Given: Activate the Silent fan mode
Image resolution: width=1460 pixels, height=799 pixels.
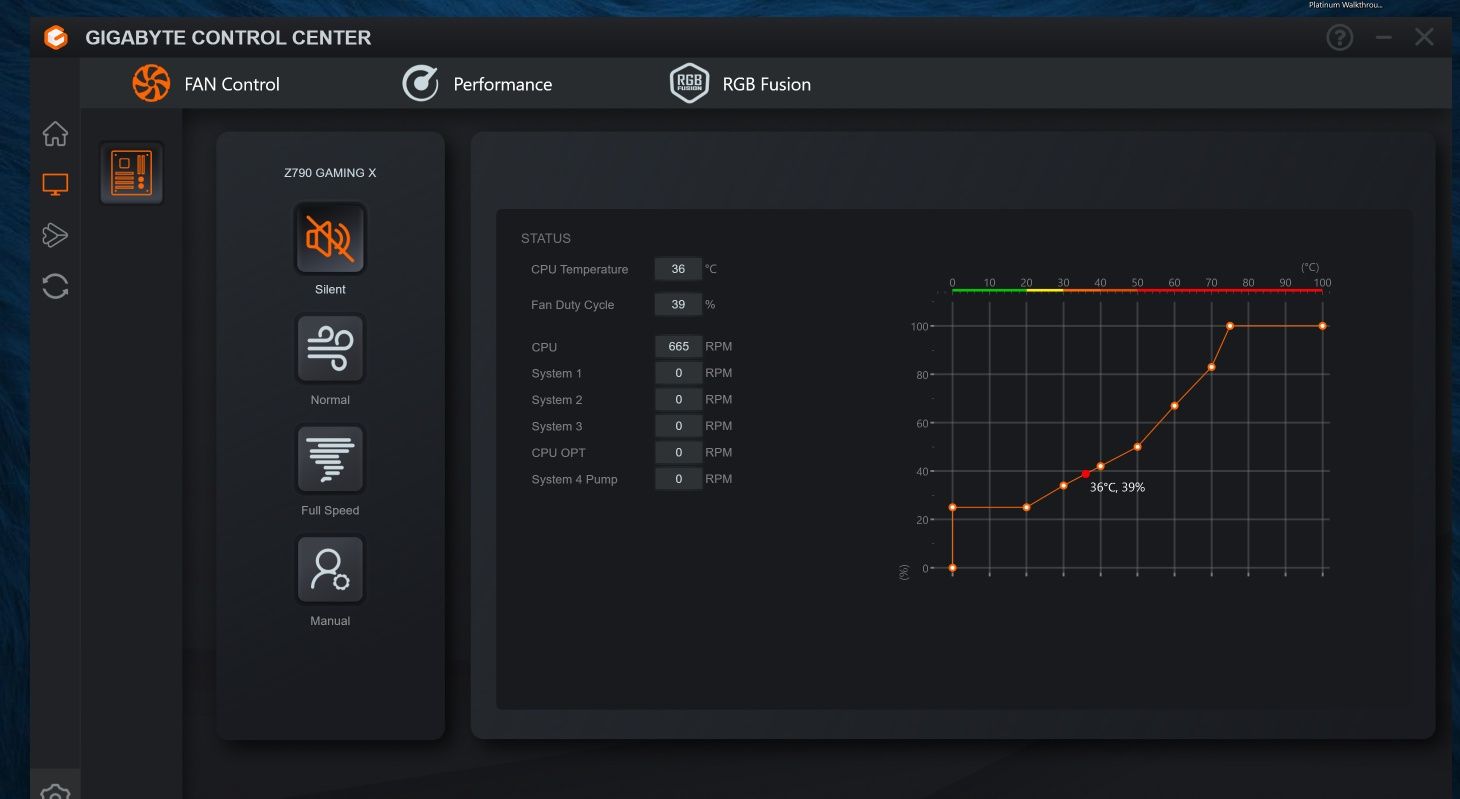Looking at the screenshot, I should click(x=330, y=238).
